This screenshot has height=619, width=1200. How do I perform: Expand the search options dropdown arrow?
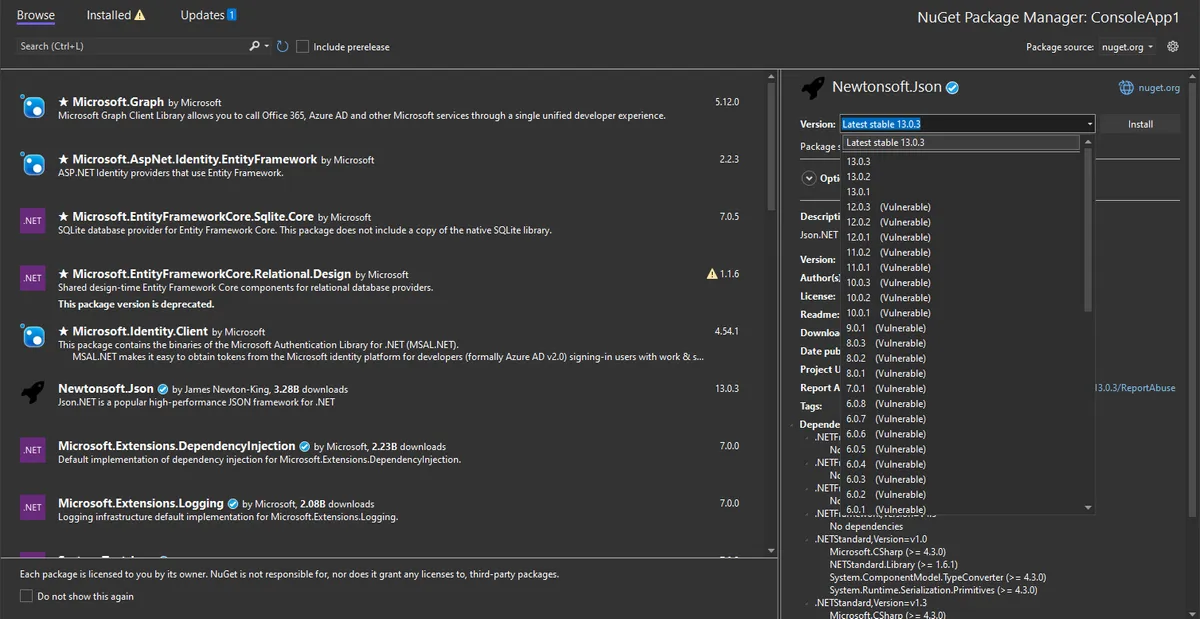click(x=267, y=46)
